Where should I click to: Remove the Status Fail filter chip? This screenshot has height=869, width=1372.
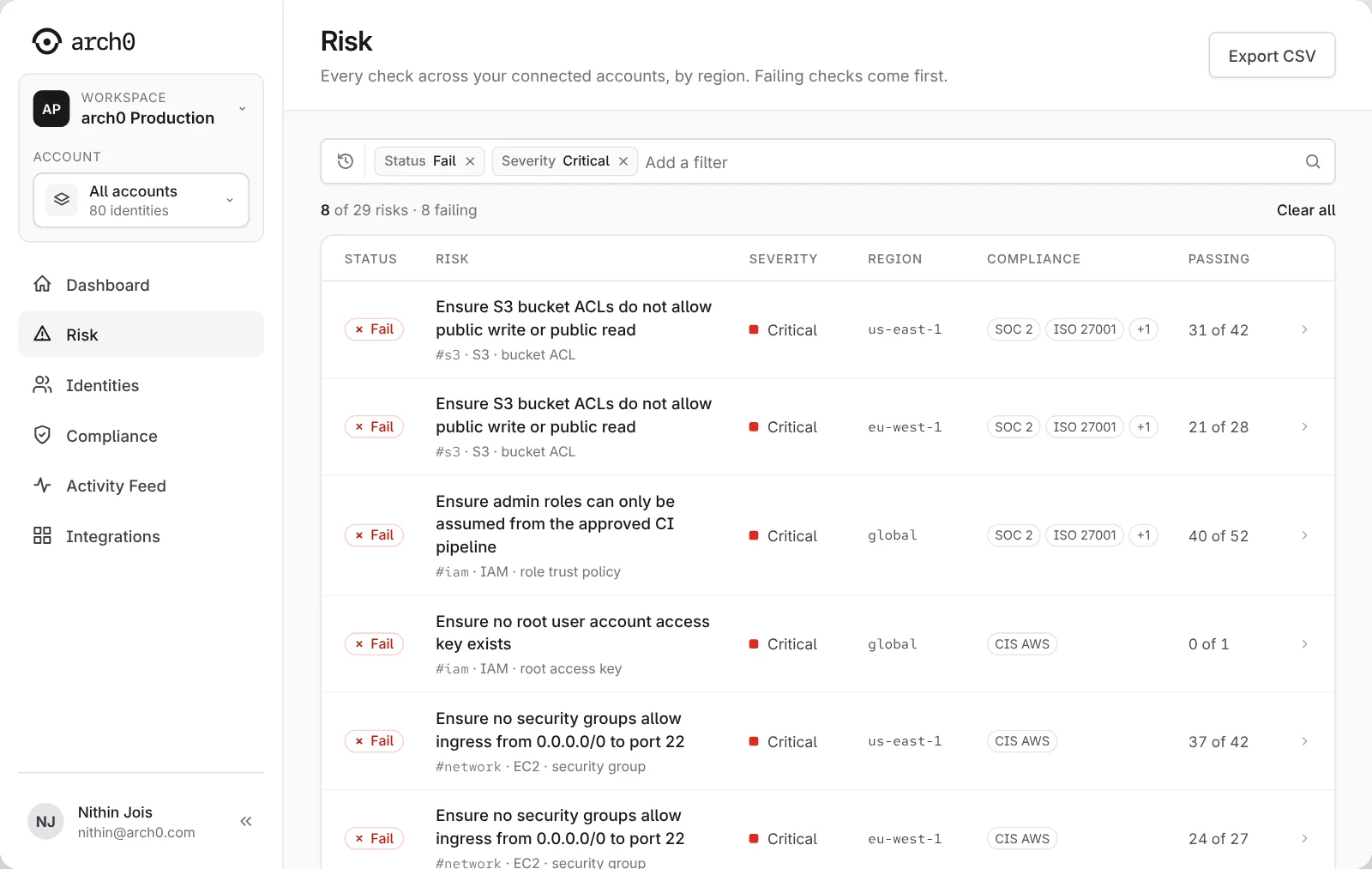click(470, 161)
